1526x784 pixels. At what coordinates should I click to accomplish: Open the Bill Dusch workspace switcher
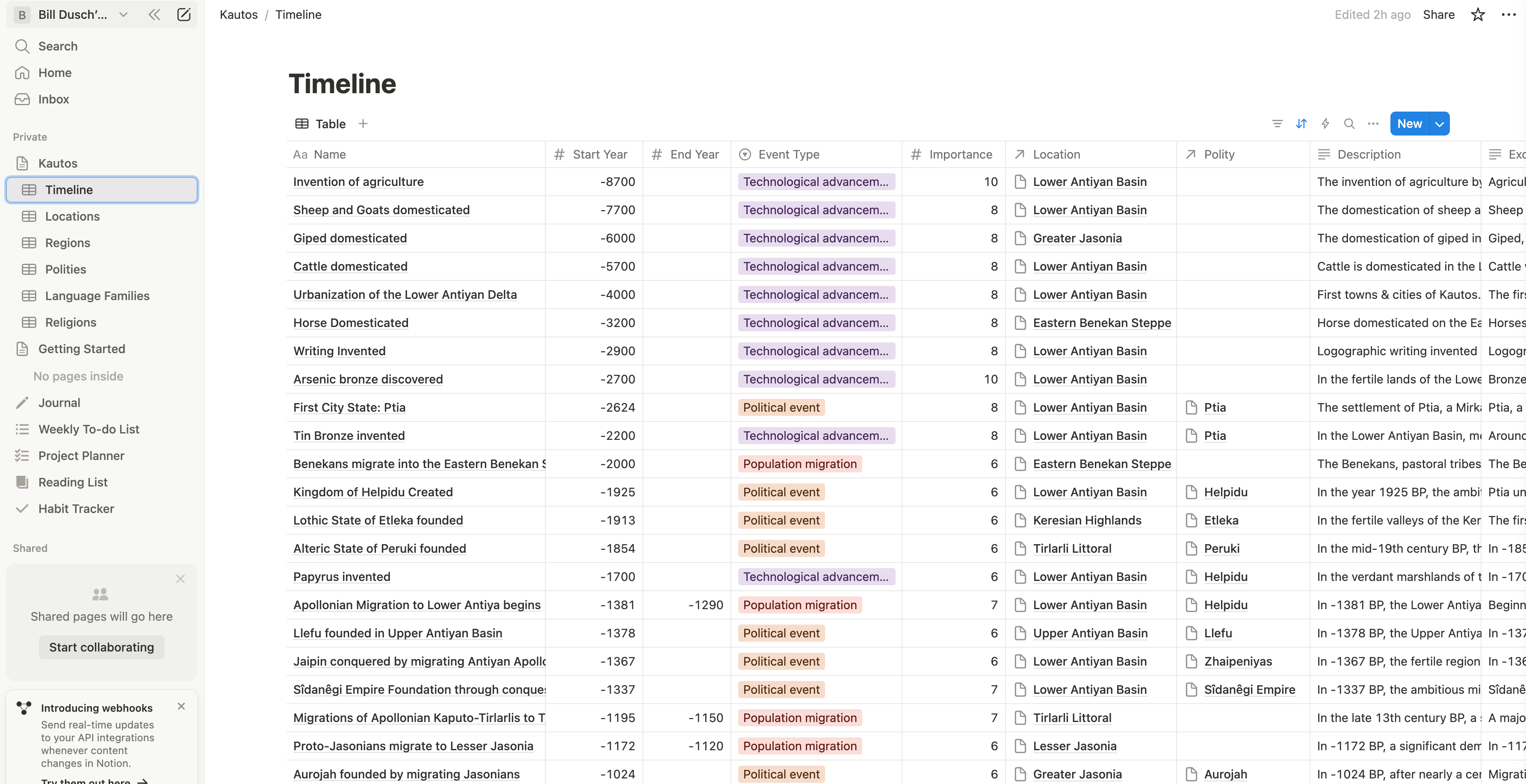72,15
